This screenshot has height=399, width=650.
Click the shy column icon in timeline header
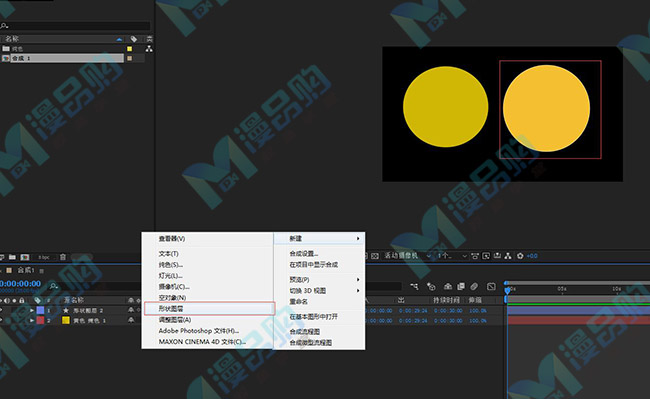pos(131,300)
